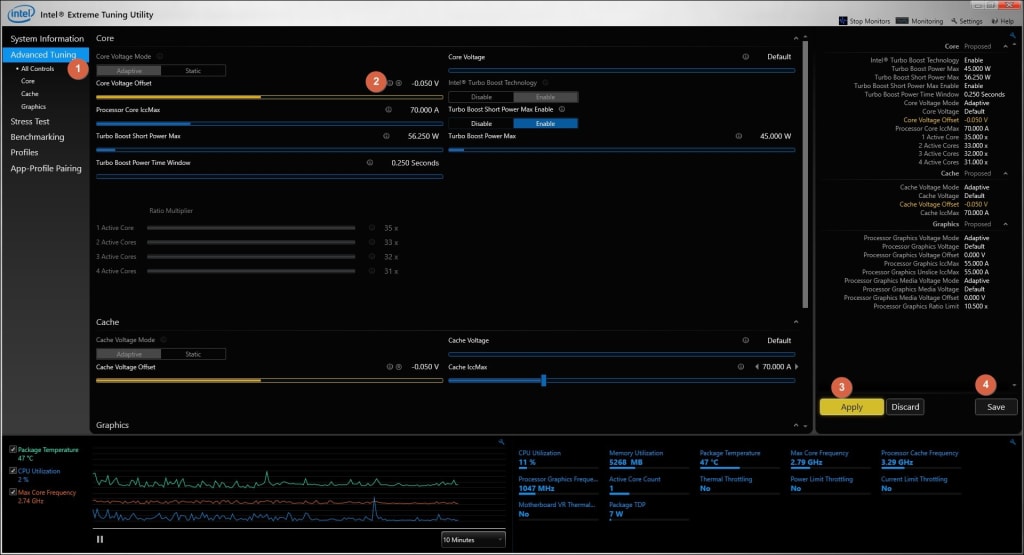Open the 10 Minutes time range dropdown
The height and width of the screenshot is (555, 1024).
tap(473, 539)
